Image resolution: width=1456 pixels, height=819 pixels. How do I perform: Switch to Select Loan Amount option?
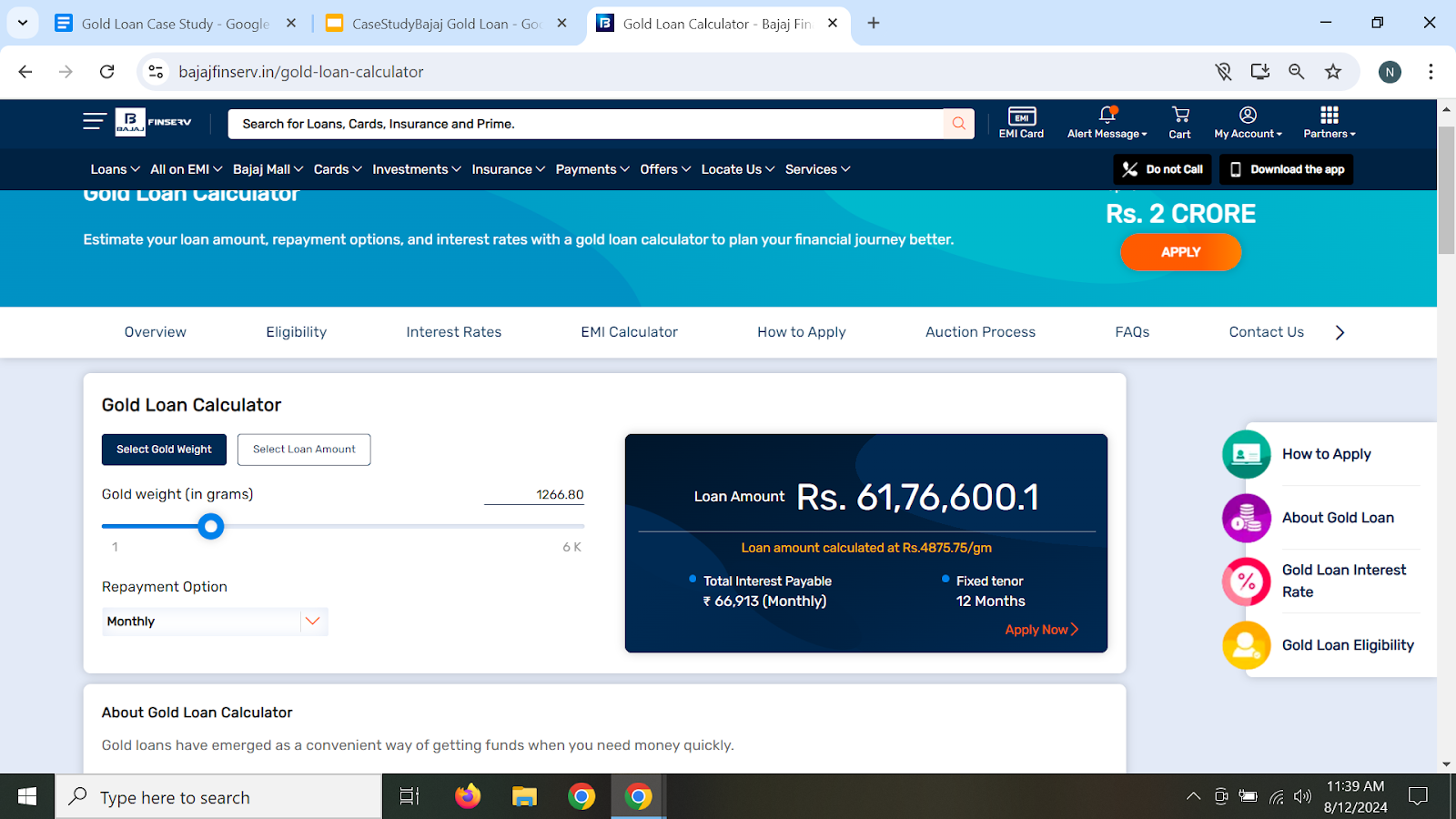304,450
